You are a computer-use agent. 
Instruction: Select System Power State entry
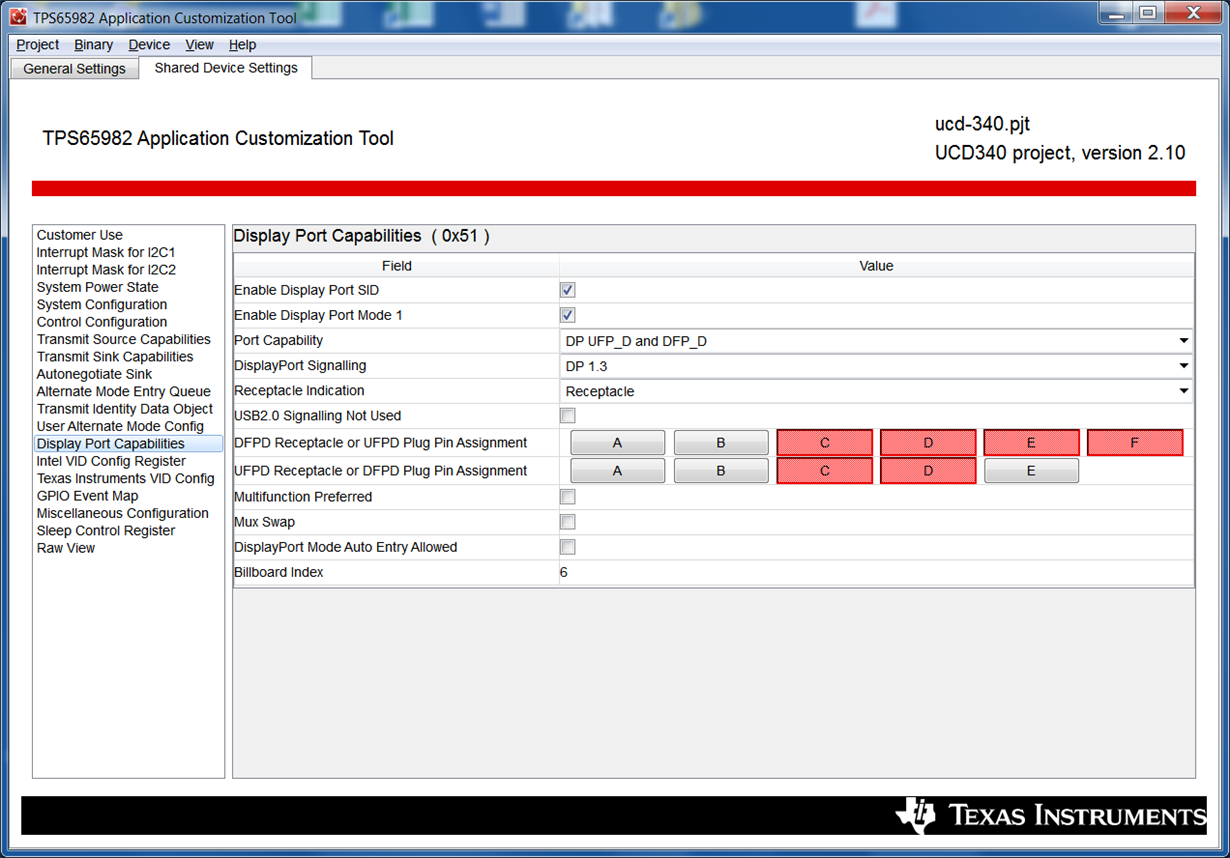pos(98,287)
